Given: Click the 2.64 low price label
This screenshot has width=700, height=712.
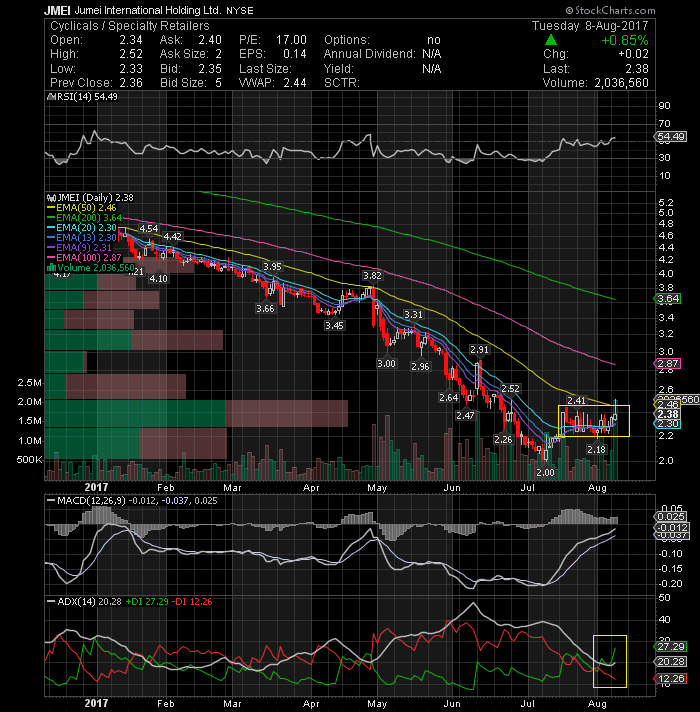Looking at the screenshot, I should (449, 398).
